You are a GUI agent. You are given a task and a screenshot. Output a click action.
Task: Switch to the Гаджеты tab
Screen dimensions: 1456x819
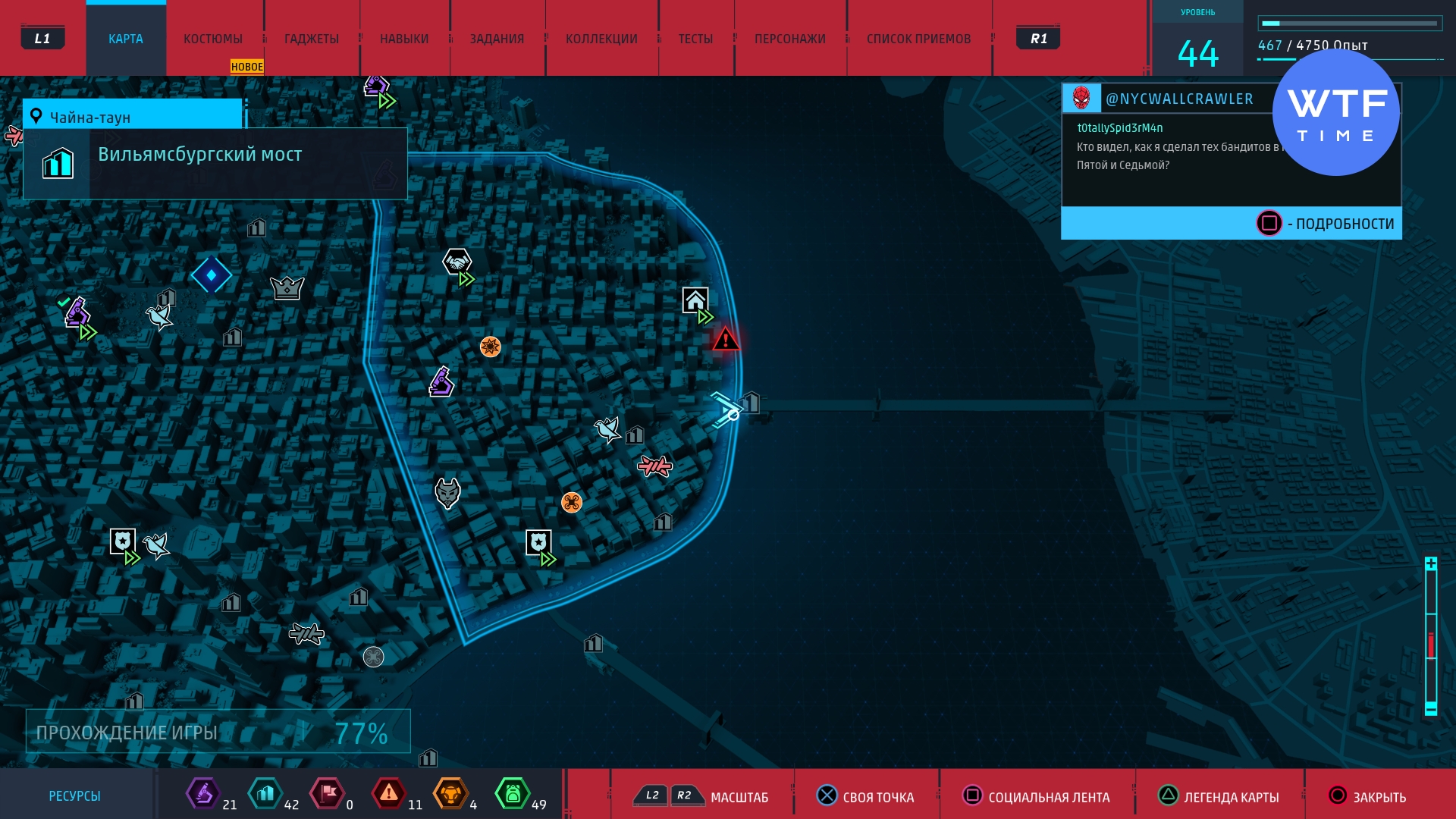[311, 39]
